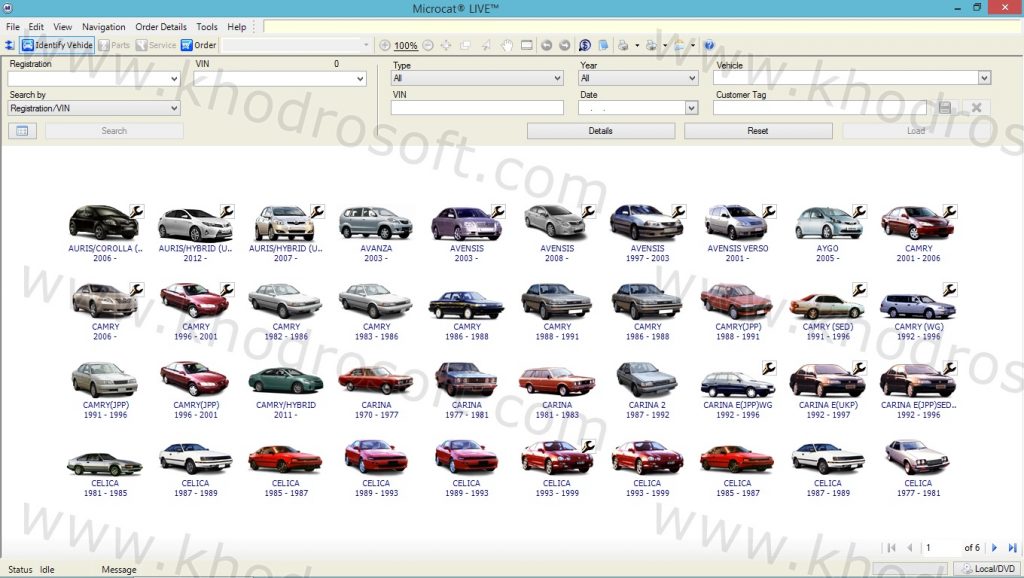Viewport: 1024px width, 578px height.
Task: Open the Navigation menu
Action: tap(103, 27)
